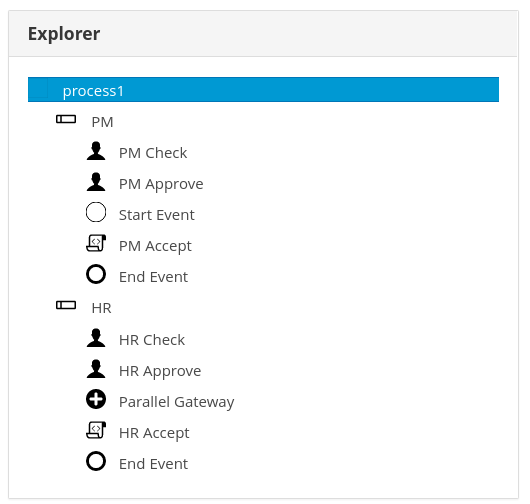This screenshot has width=530, height=504.
Task: Click the End Event icon under PM
Action: (96, 274)
